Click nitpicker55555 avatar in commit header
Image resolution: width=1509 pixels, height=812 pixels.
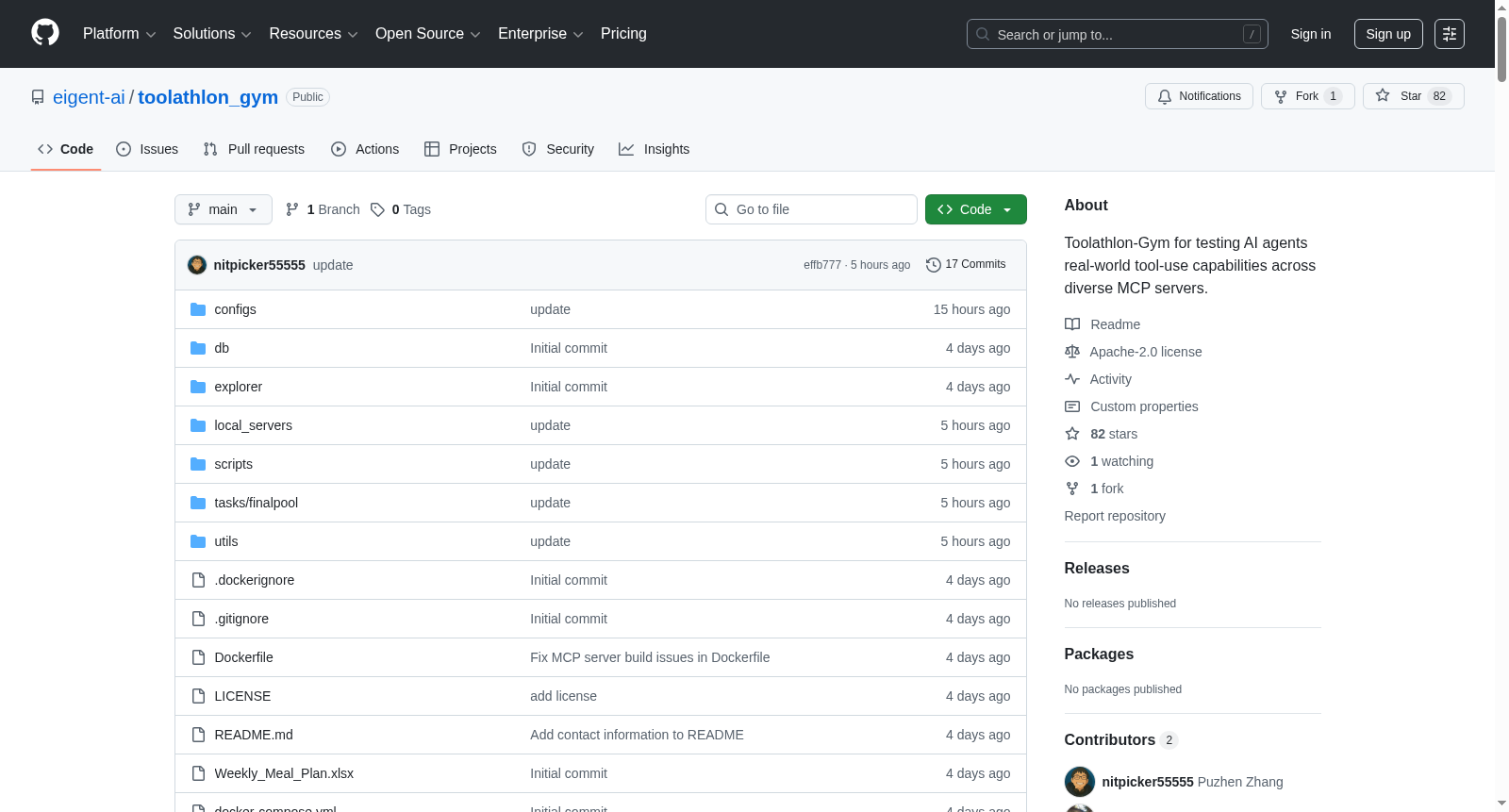click(197, 265)
